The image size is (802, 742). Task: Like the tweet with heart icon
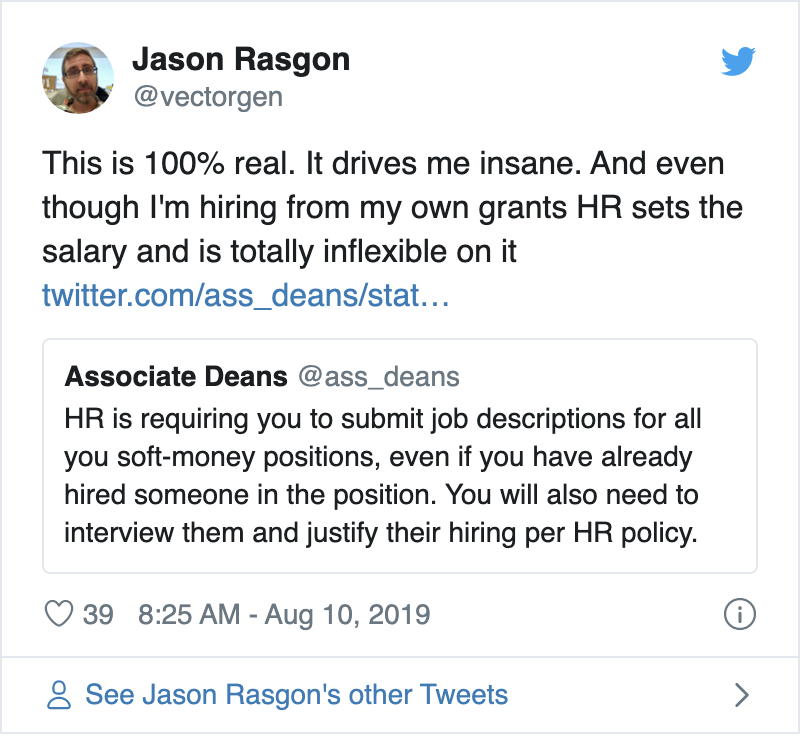click(59, 614)
